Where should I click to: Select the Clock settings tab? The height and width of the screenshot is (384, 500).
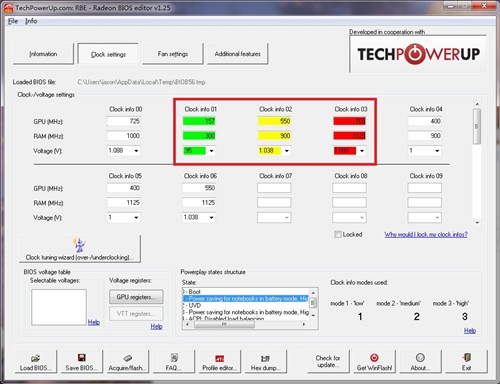pyautogui.click(x=108, y=54)
